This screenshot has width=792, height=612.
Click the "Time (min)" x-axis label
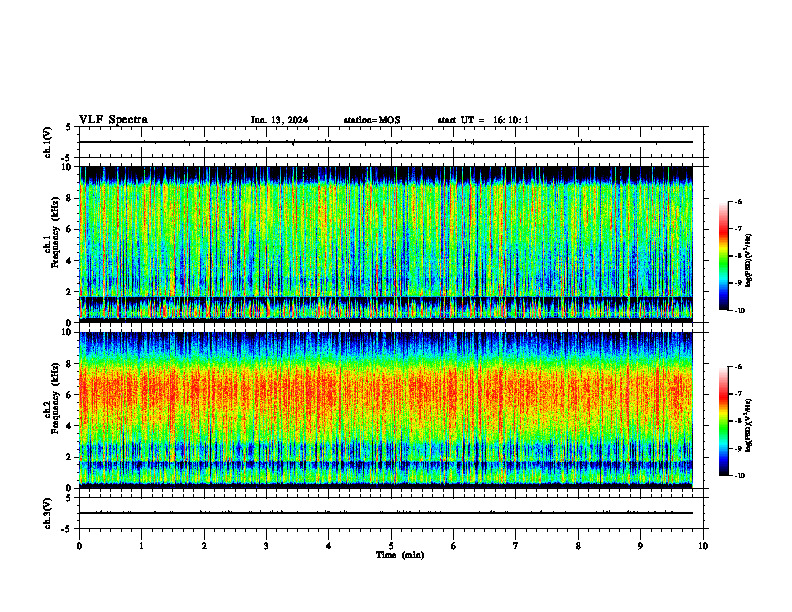point(400,555)
